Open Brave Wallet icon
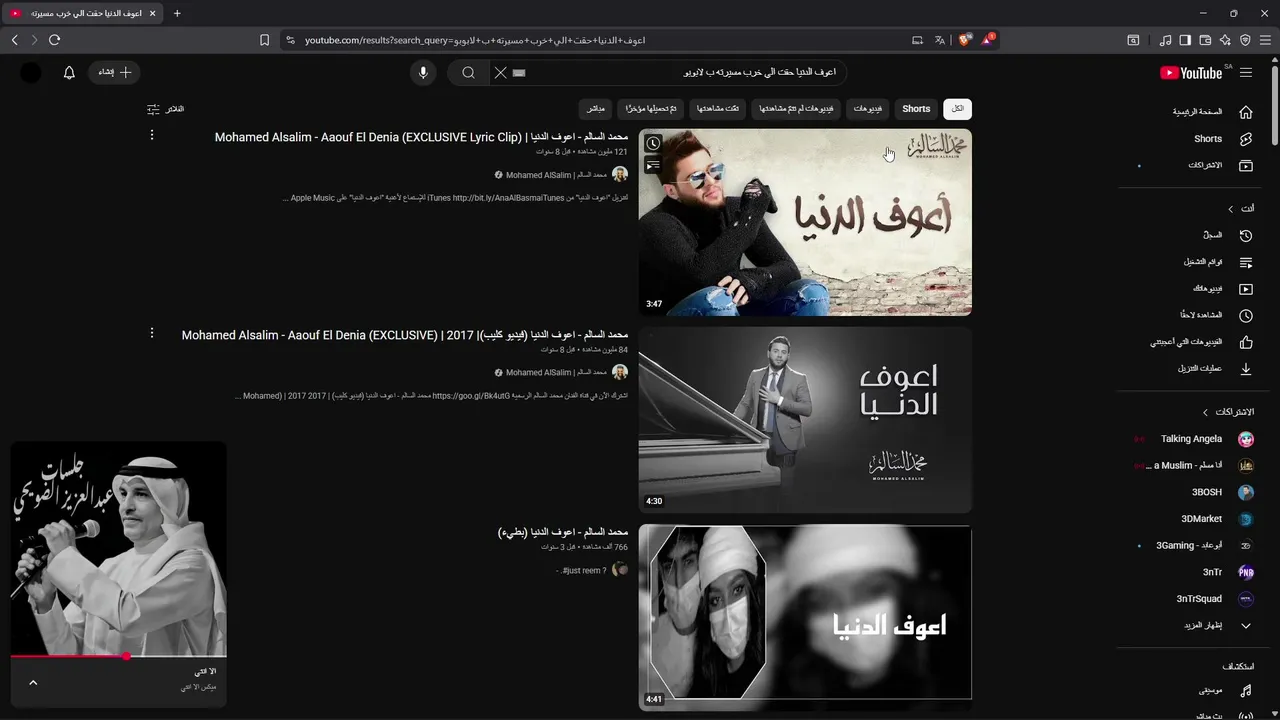The image size is (1280, 720). coord(1205,40)
